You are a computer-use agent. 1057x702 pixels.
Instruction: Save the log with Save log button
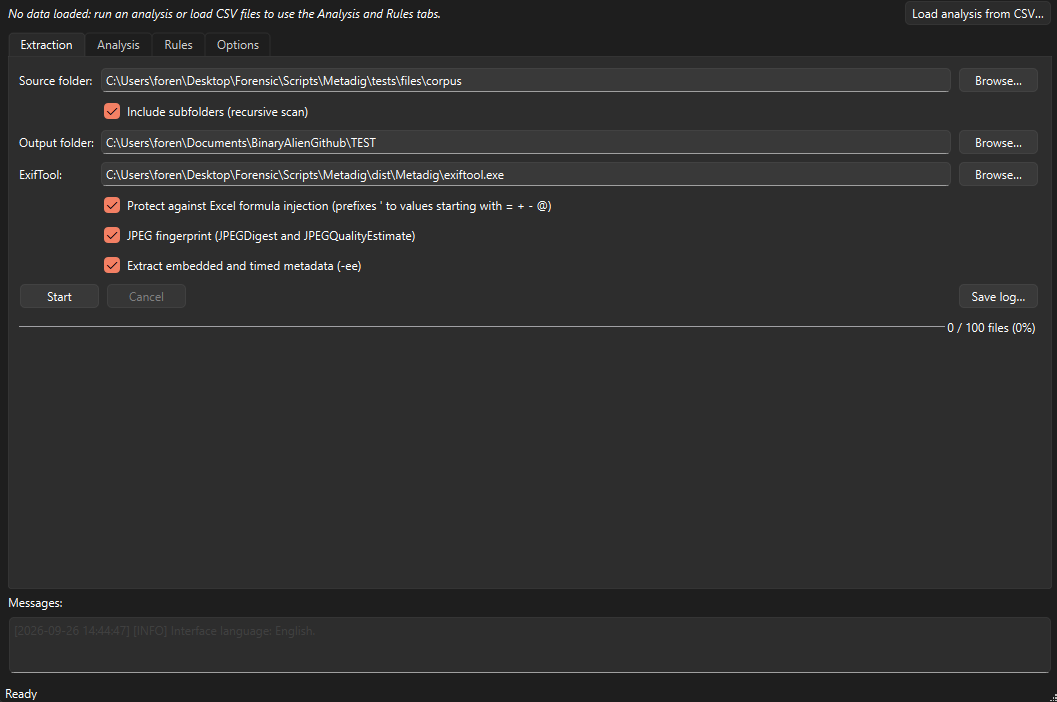[998, 296]
